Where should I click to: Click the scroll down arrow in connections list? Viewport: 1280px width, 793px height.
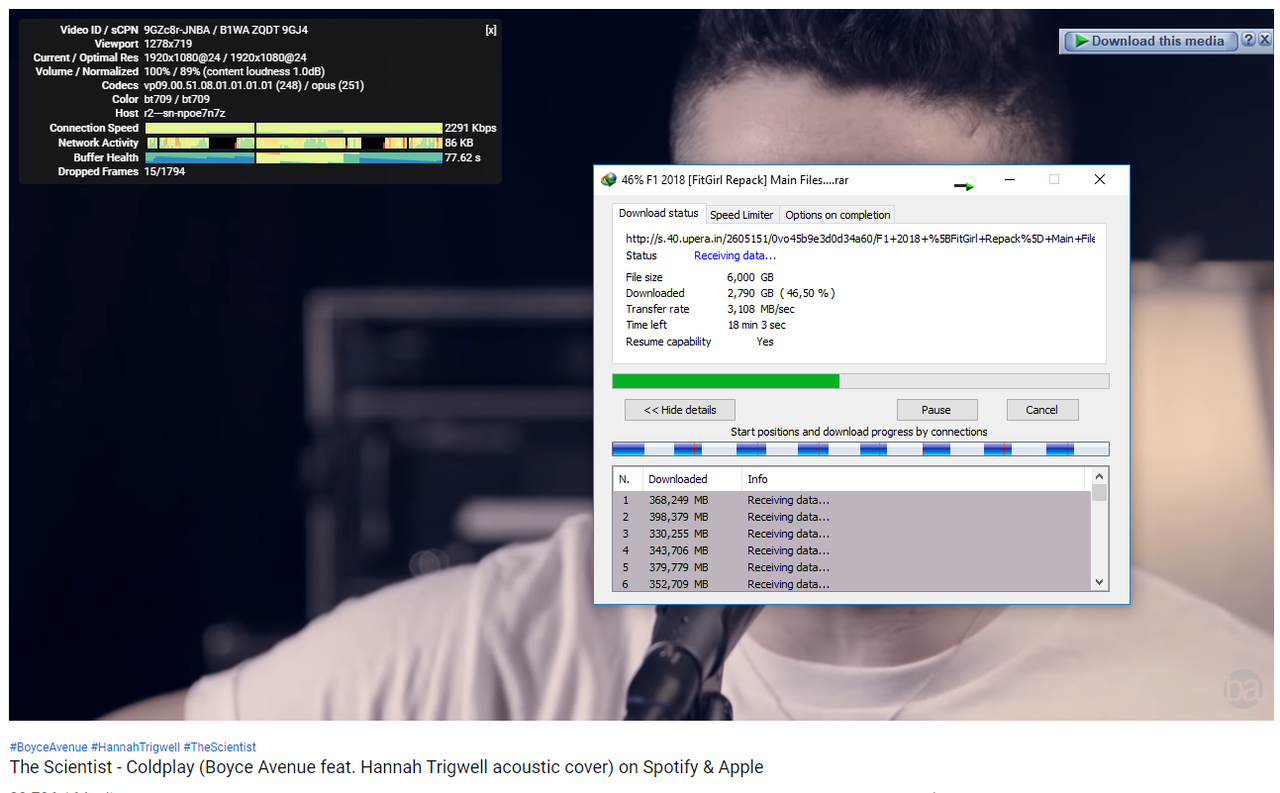coord(1099,582)
